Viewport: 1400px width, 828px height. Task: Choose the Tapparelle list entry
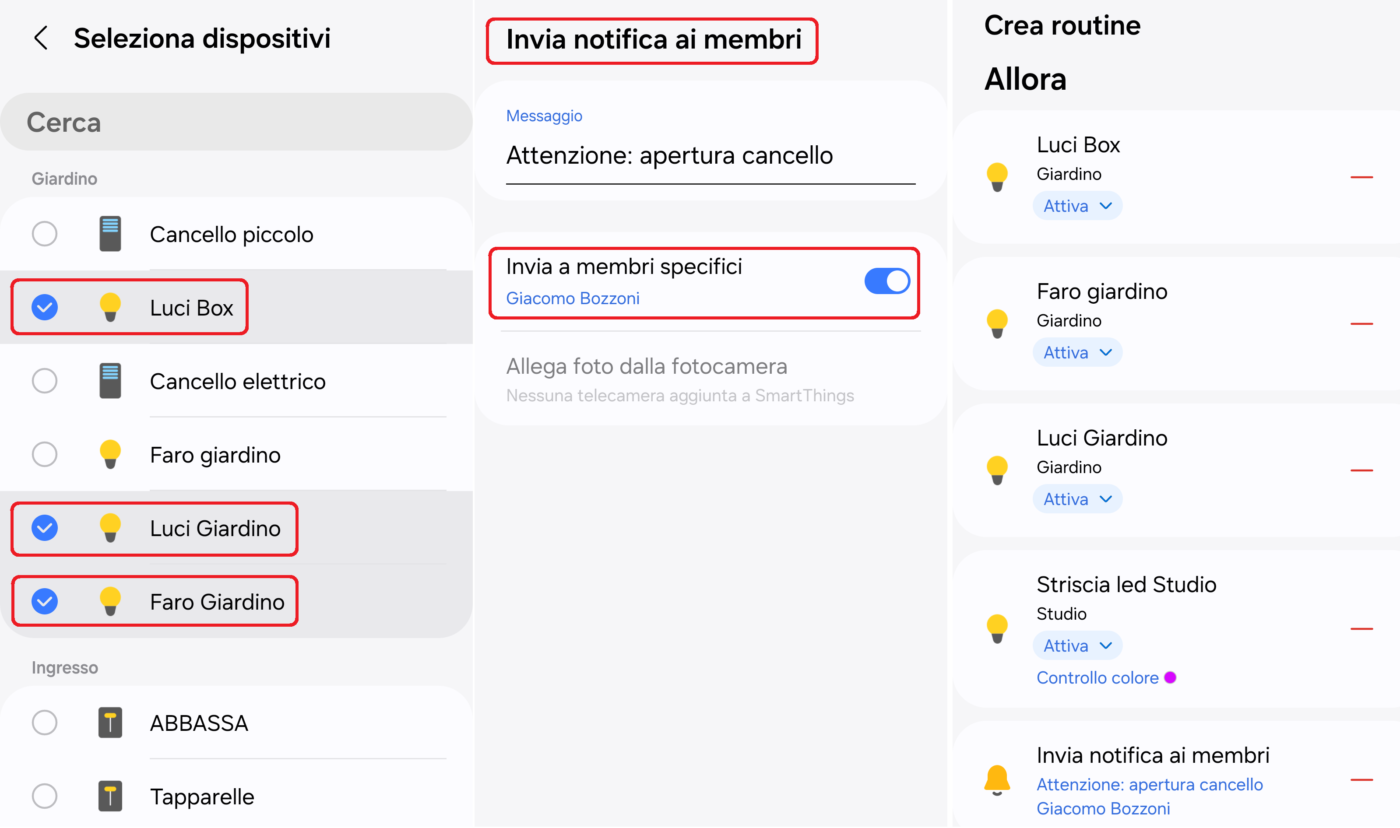point(202,797)
